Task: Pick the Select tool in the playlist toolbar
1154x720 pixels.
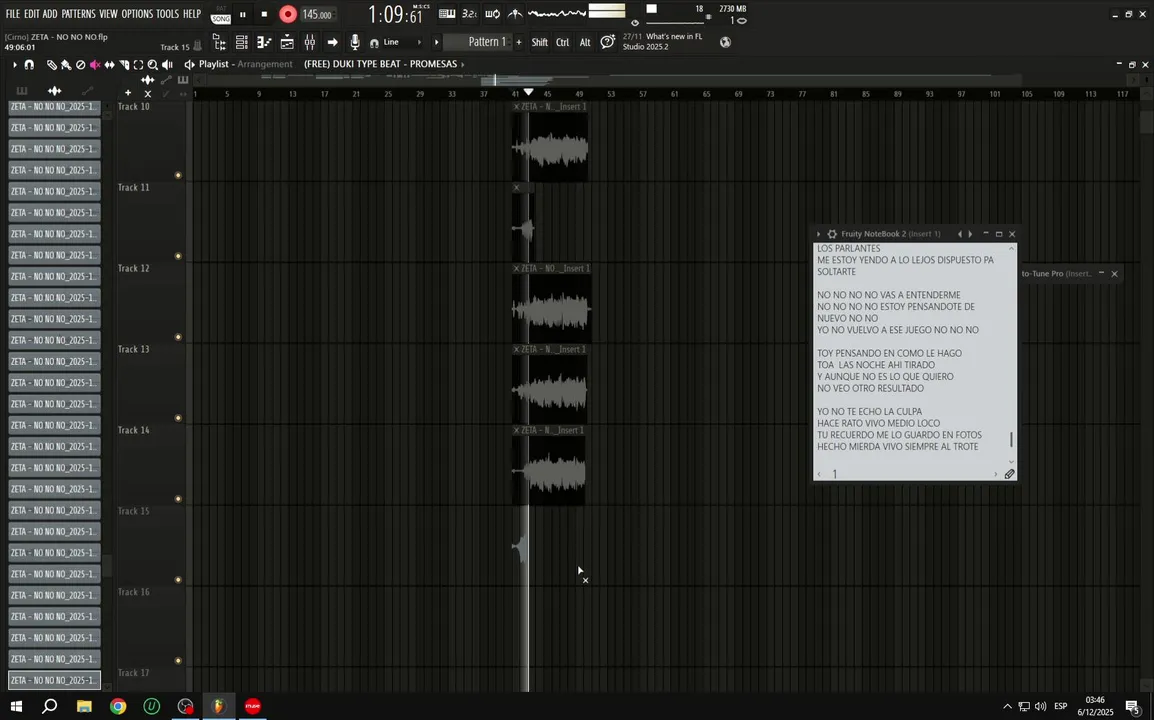Action: click(x=138, y=65)
